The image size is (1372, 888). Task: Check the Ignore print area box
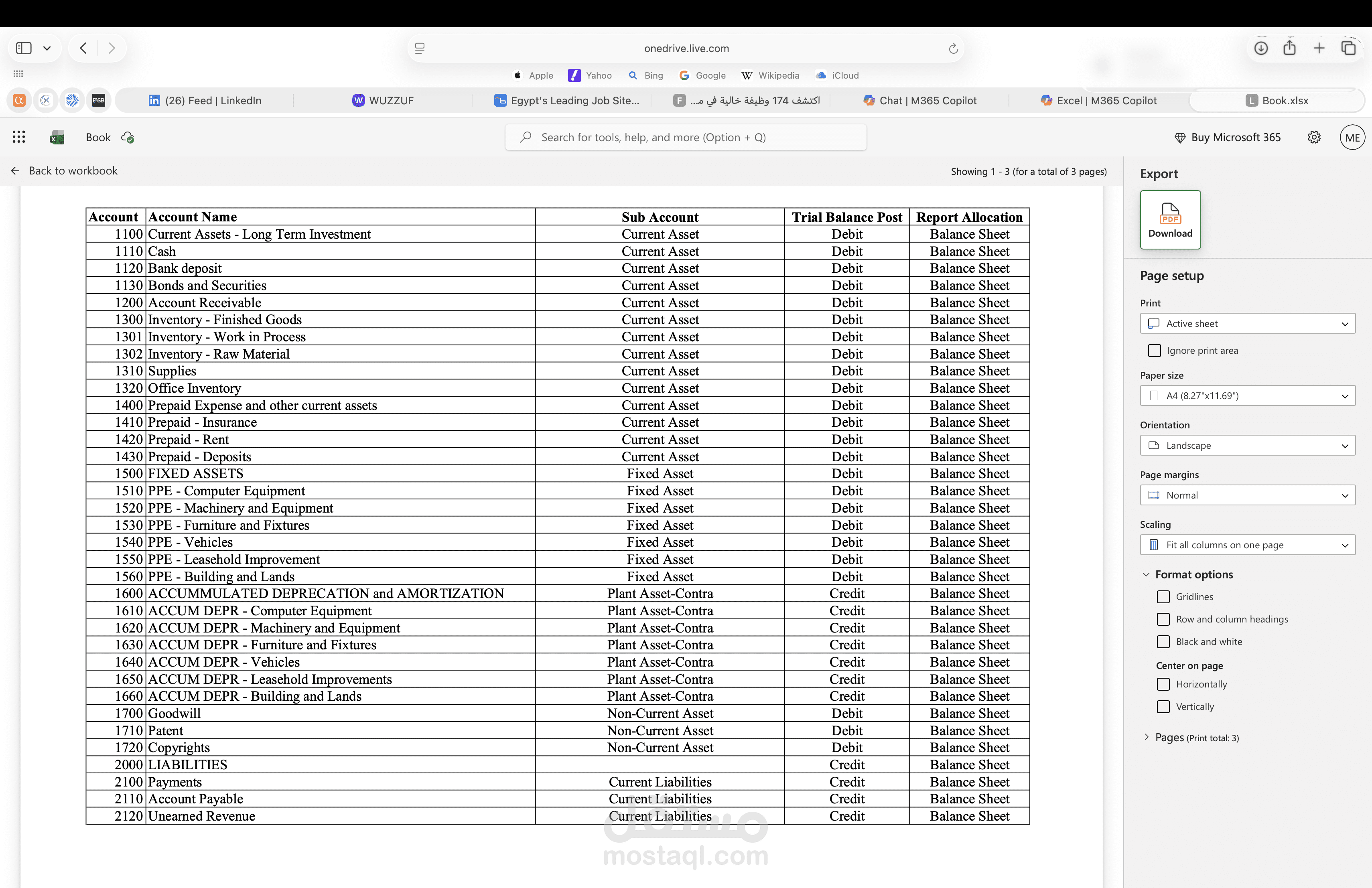1154,351
